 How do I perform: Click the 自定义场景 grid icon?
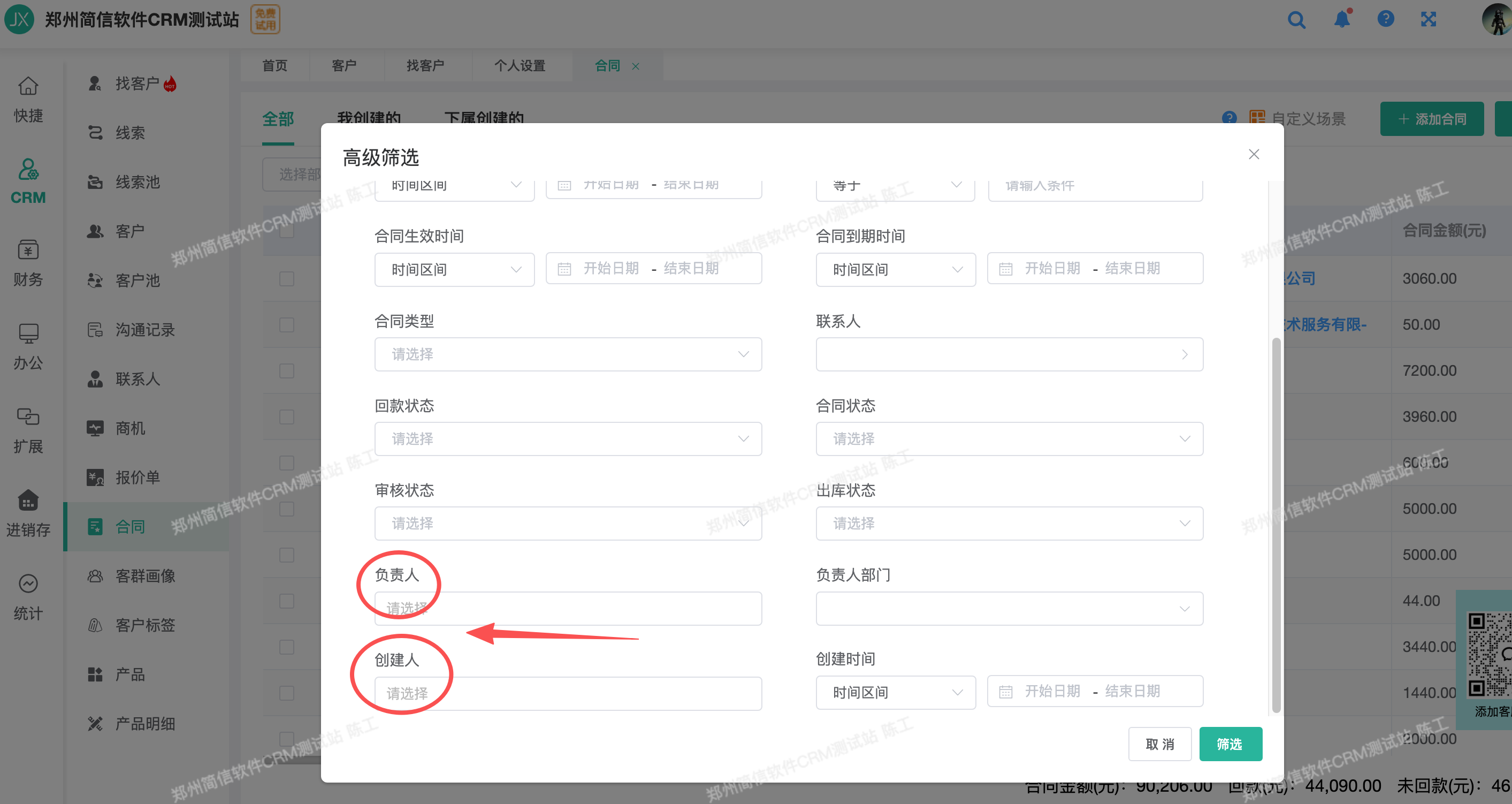[x=1257, y=118]
